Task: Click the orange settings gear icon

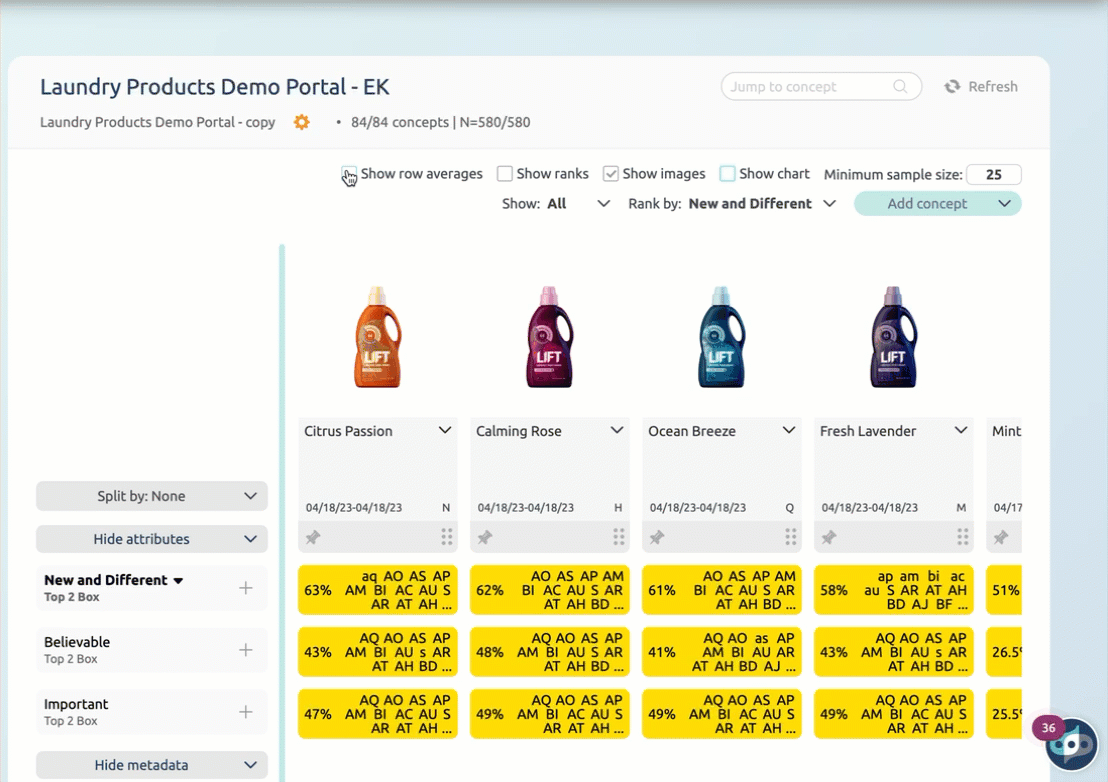Action: (x=301, y=122)
